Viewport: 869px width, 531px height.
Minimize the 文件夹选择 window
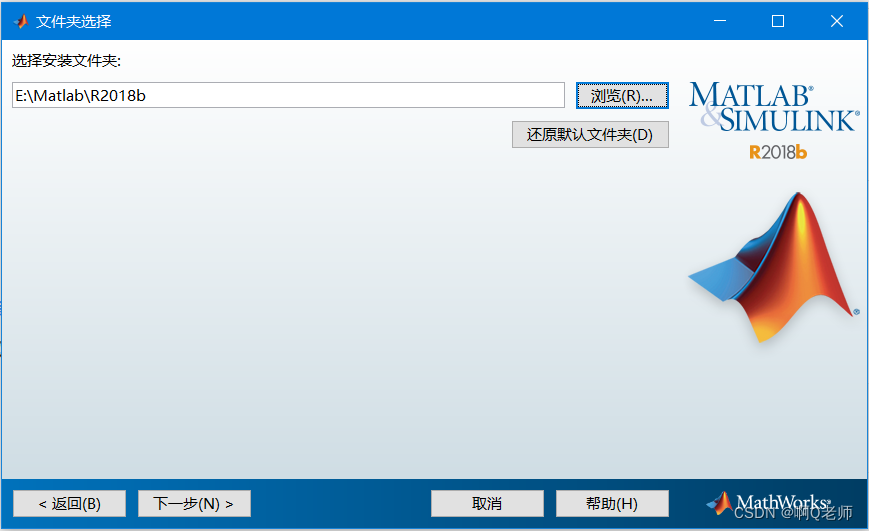[x=720, y=21]
